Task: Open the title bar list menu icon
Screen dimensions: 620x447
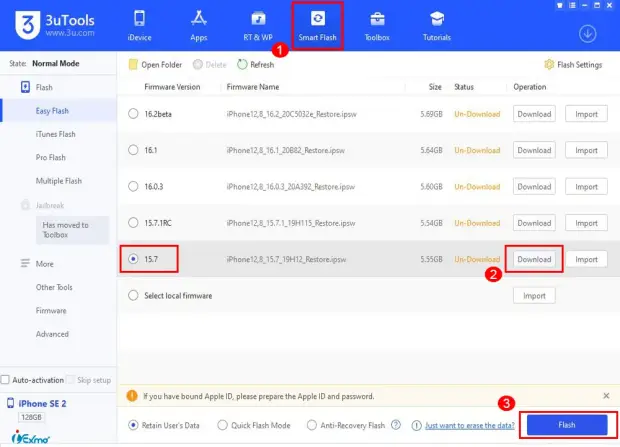Action: pyautogui.click(x=572, y=5)
